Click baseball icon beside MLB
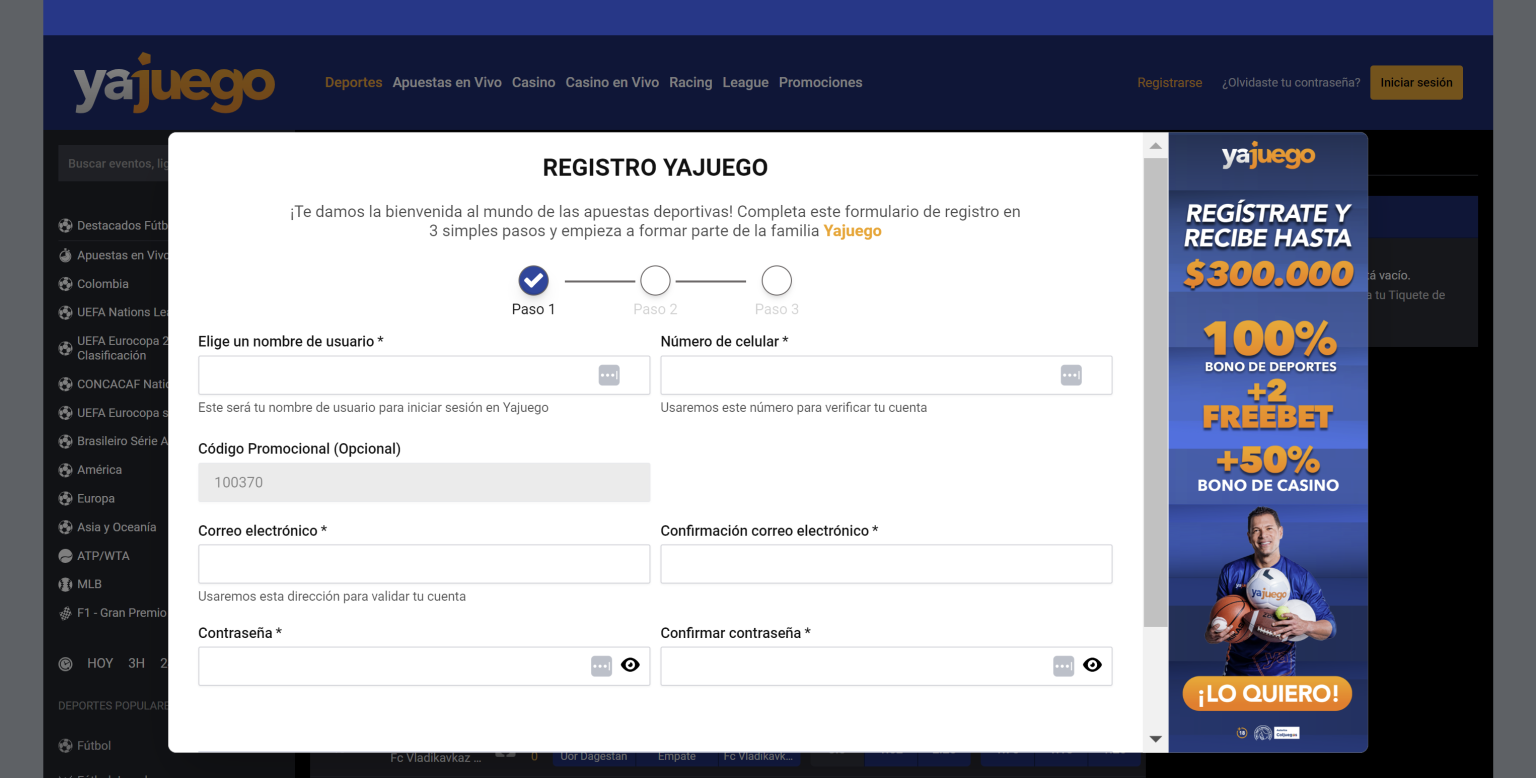This screenshot has width=1536, height=778. 65,584
